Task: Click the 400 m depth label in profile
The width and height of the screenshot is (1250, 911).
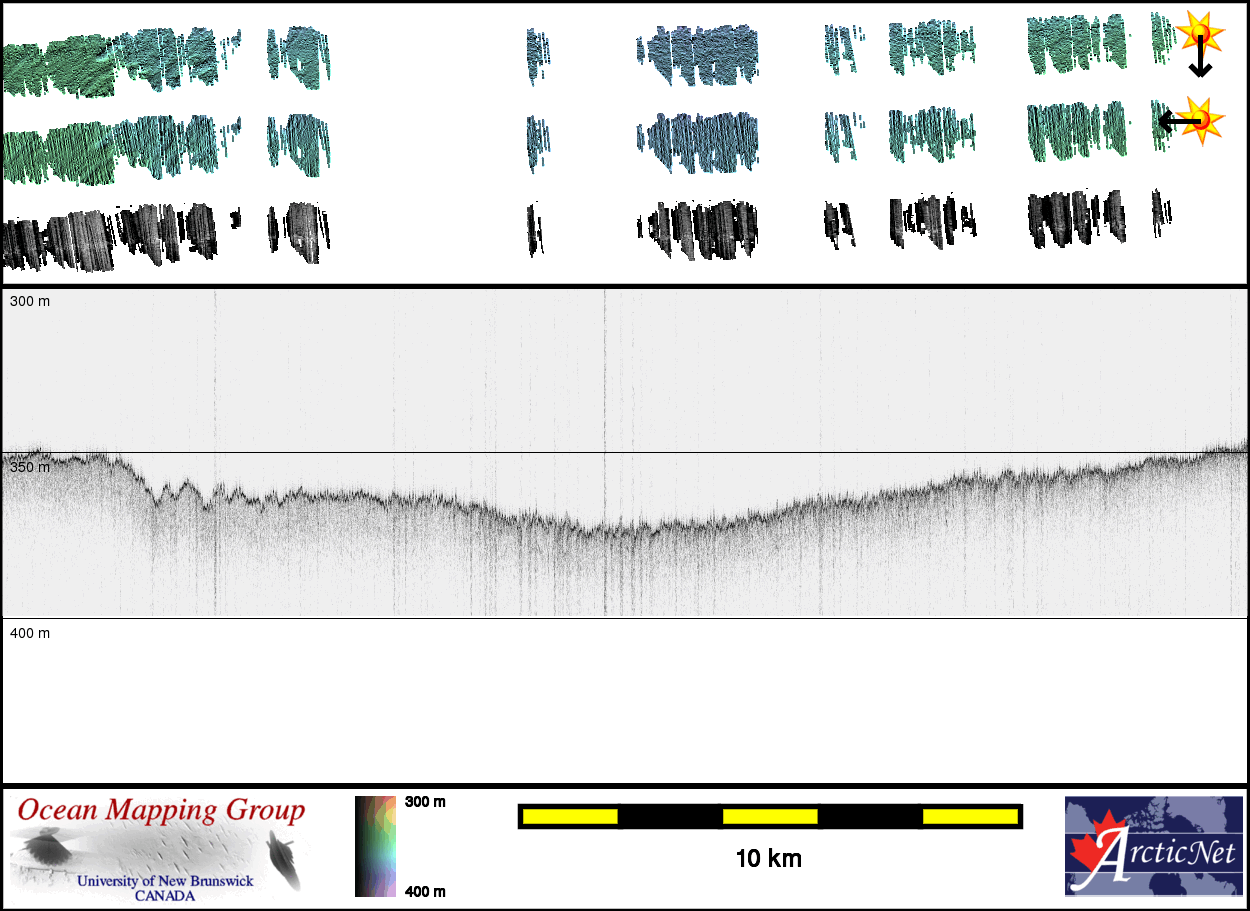Action: (30, 633)
